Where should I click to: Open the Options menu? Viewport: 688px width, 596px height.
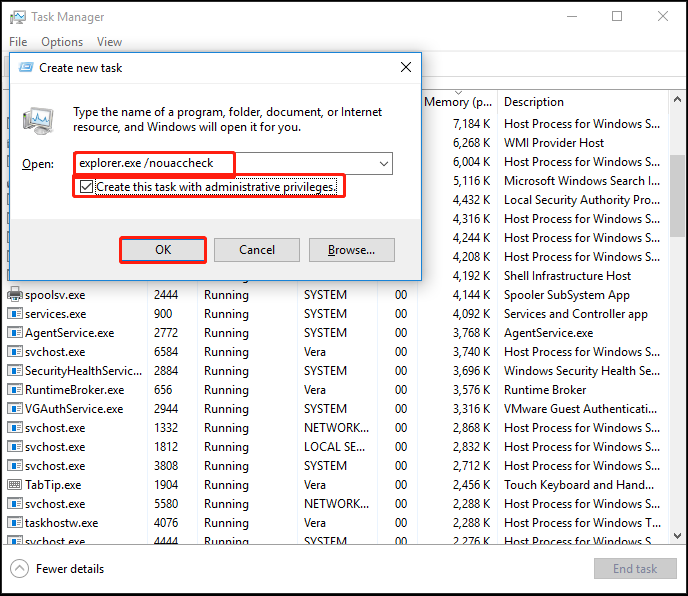(x=62, y=42)
